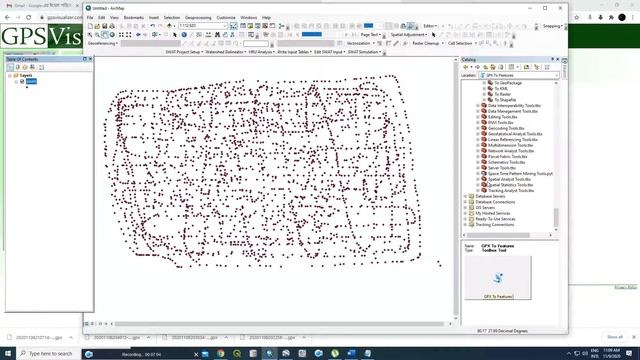The height and width of the screenshot is (360, 640).
Task: Expand Database Servers node in Catalog
Action: coord(465,196)
